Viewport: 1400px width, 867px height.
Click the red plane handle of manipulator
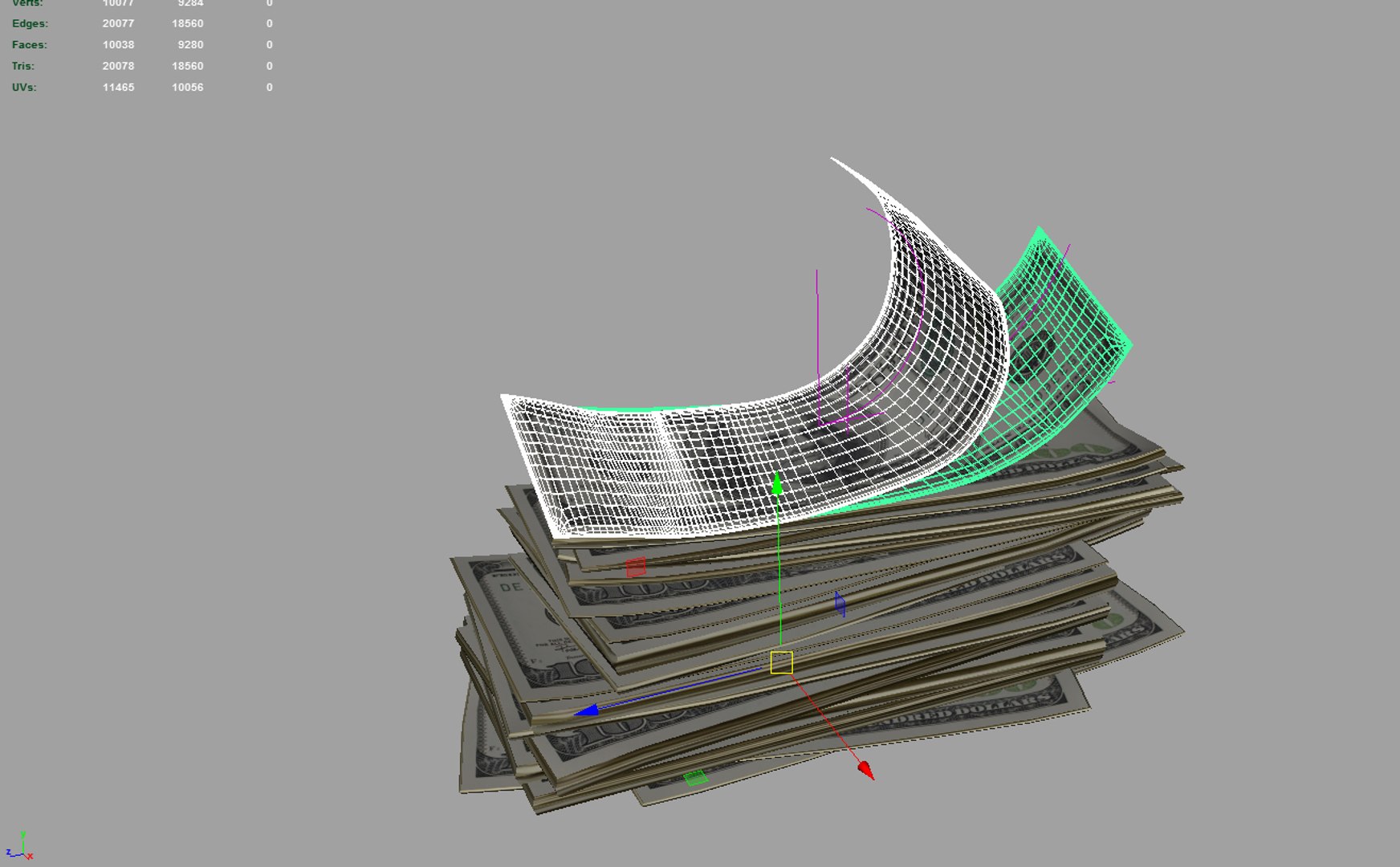click(x=636, y=567)
